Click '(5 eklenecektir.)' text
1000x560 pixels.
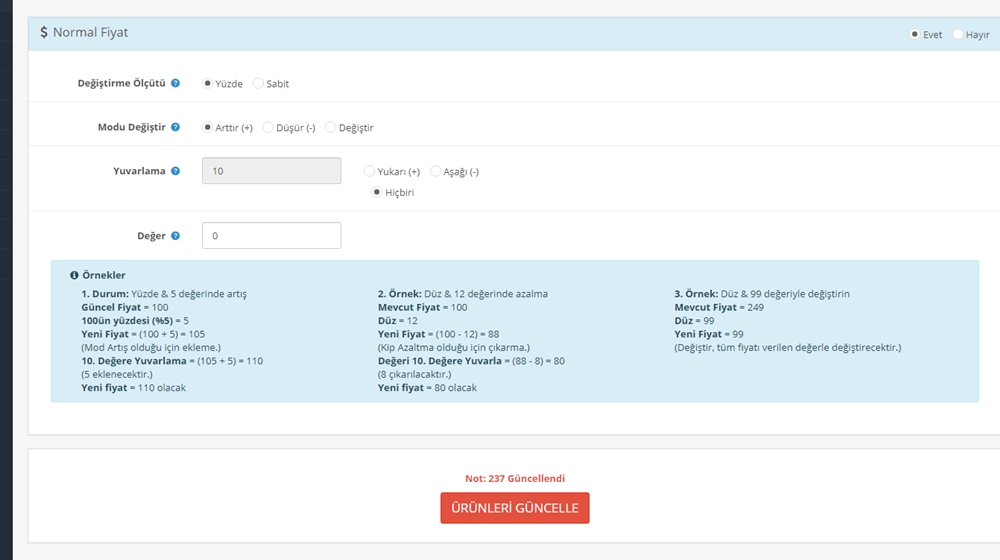pos(117,374)
